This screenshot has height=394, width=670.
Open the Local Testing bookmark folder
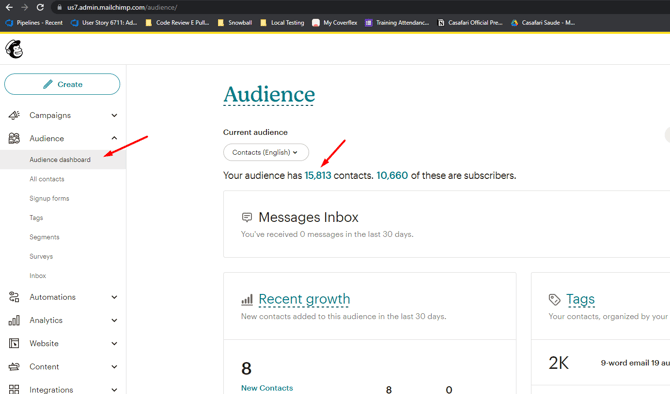coord(282,23)
